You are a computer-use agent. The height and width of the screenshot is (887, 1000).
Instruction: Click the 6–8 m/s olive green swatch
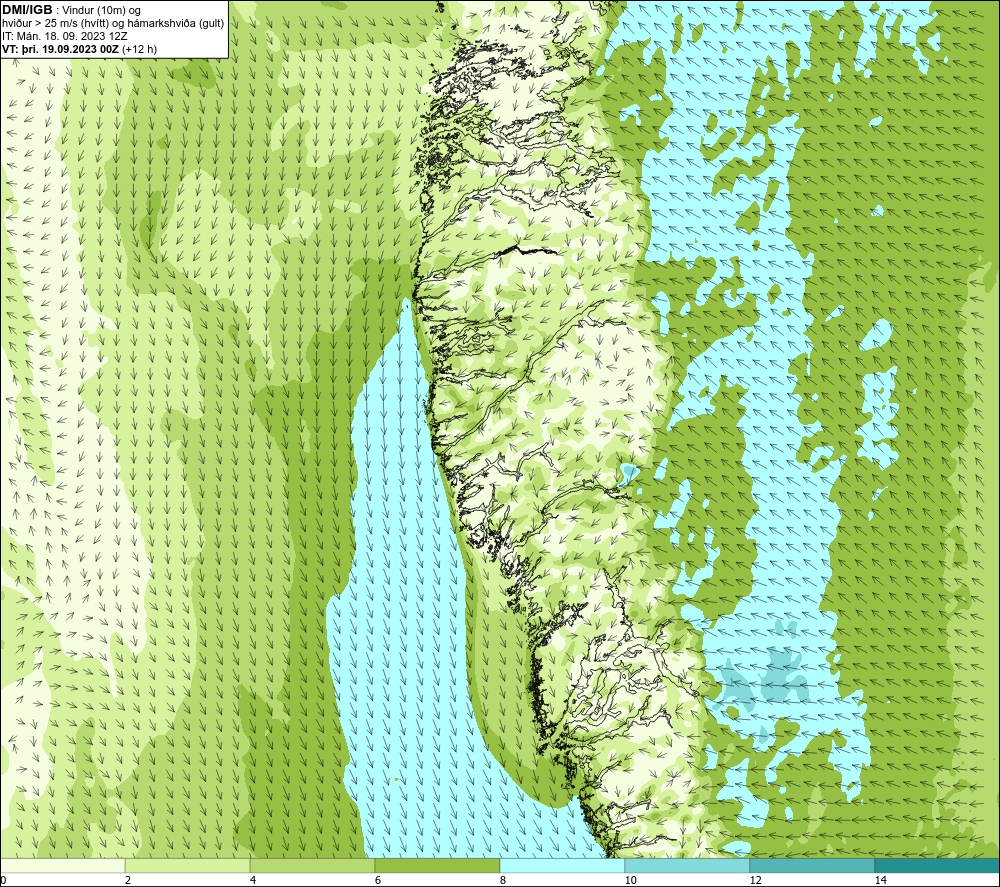point(437,866)
